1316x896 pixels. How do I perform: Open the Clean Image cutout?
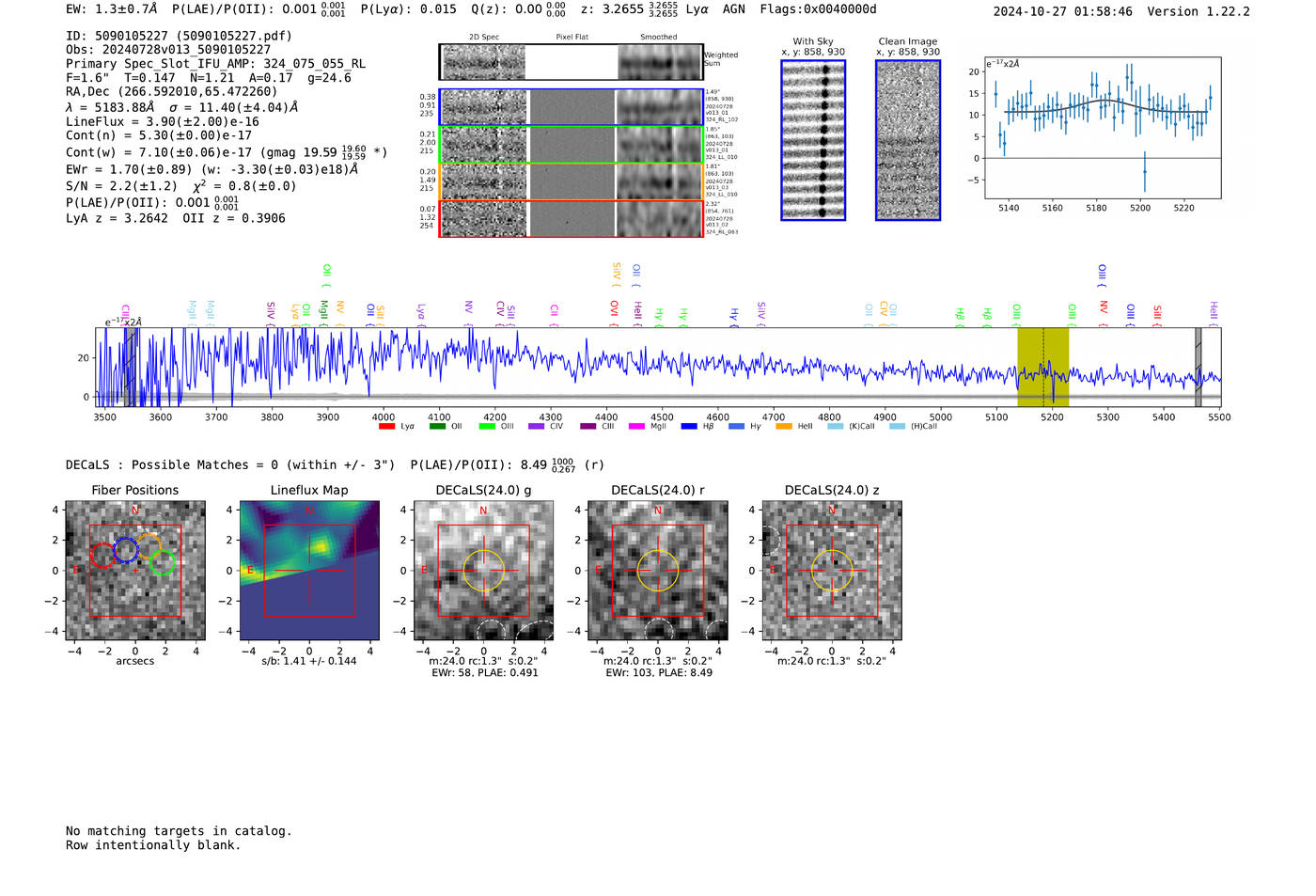[x=908, y=140]
